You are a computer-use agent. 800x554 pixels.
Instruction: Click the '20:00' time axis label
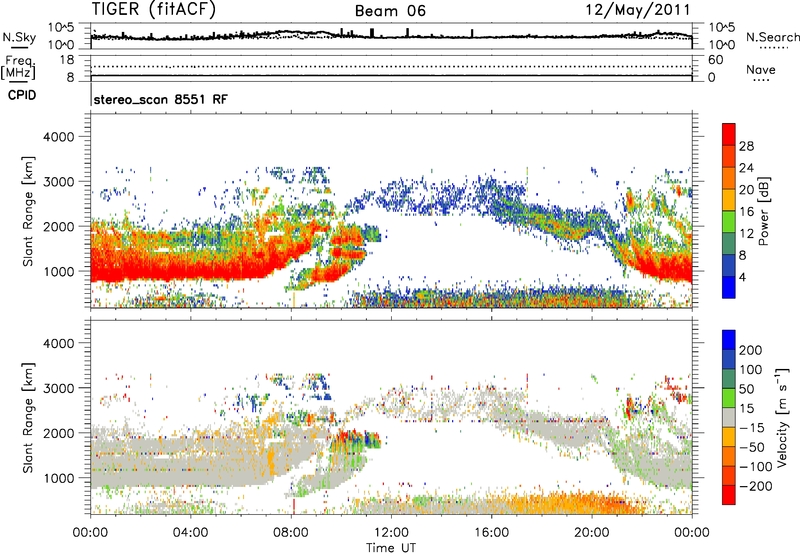click(591, 533)
